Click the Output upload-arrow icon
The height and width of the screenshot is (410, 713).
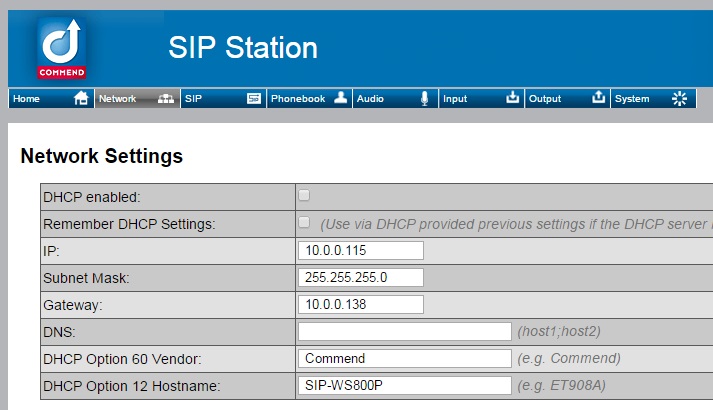(598, 98)
